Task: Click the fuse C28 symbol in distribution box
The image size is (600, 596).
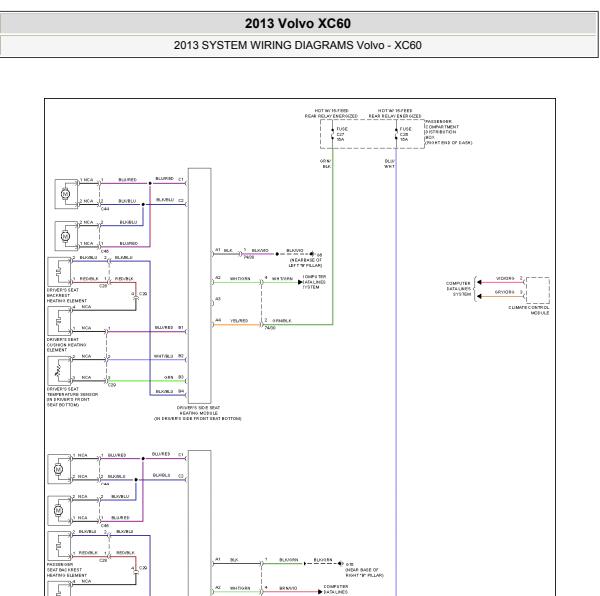Action: click(x=396, y=134)
